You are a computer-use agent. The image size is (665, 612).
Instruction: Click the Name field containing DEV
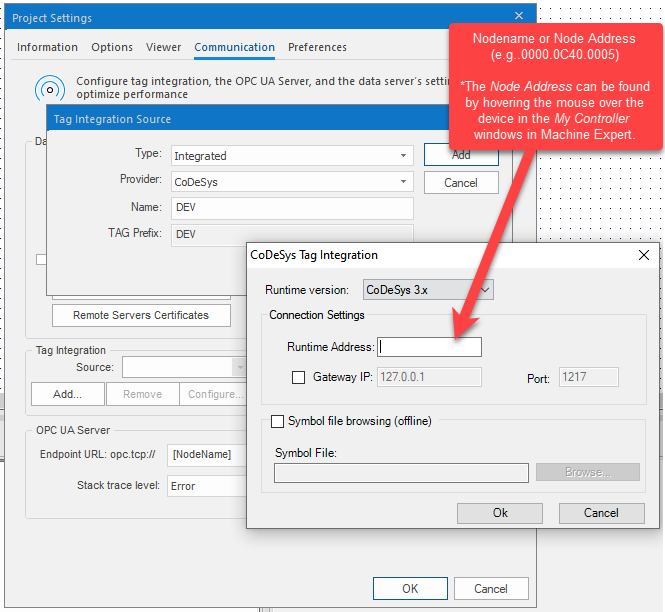point(292,208)
